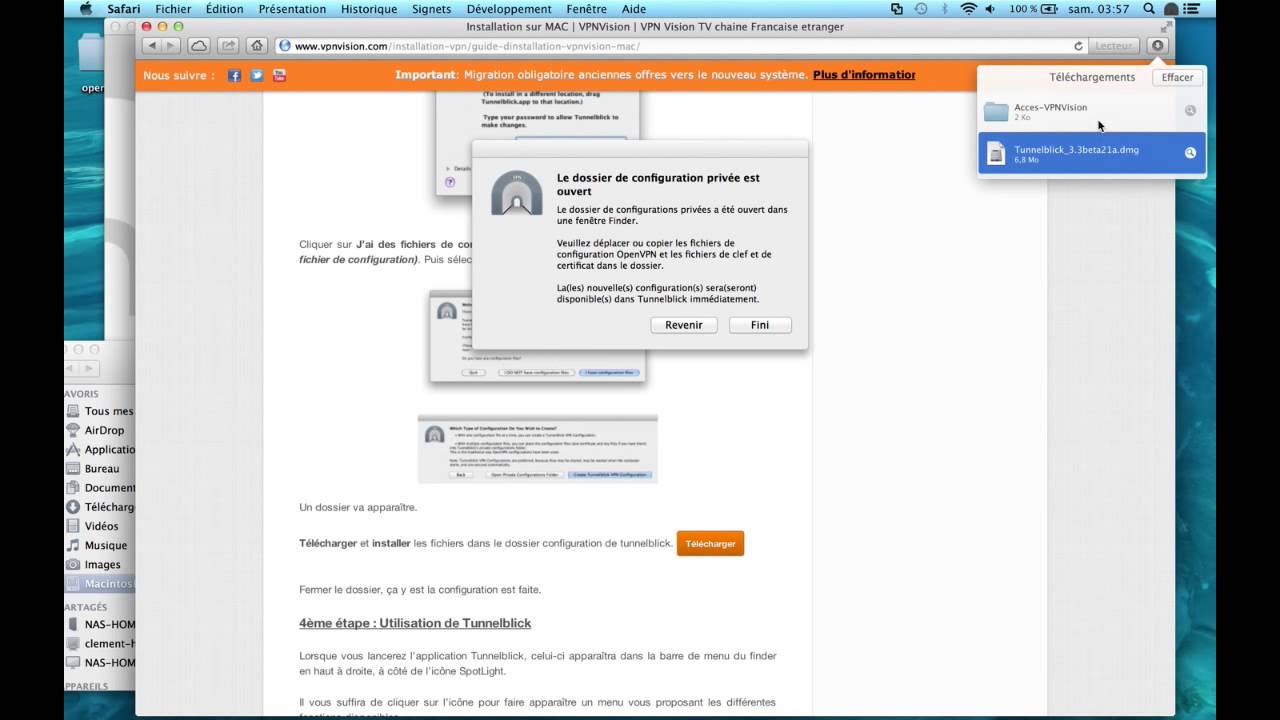Open the Facebook icon next to Nous suivre
Image resolution: width=1280 pixels, height=720 pixels.
(x=234, y=75)
